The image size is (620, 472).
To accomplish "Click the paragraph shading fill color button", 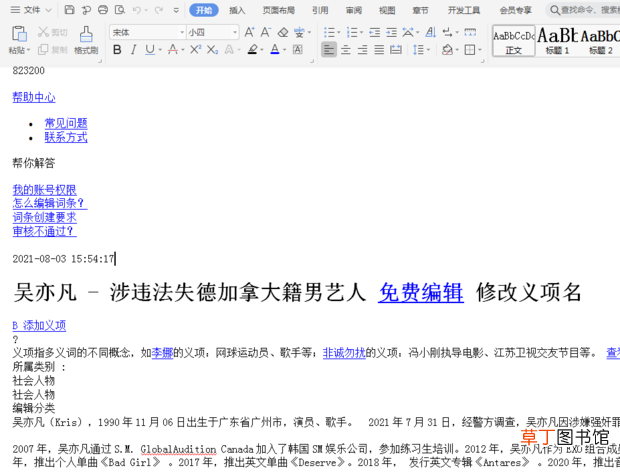I will [447, 49].
